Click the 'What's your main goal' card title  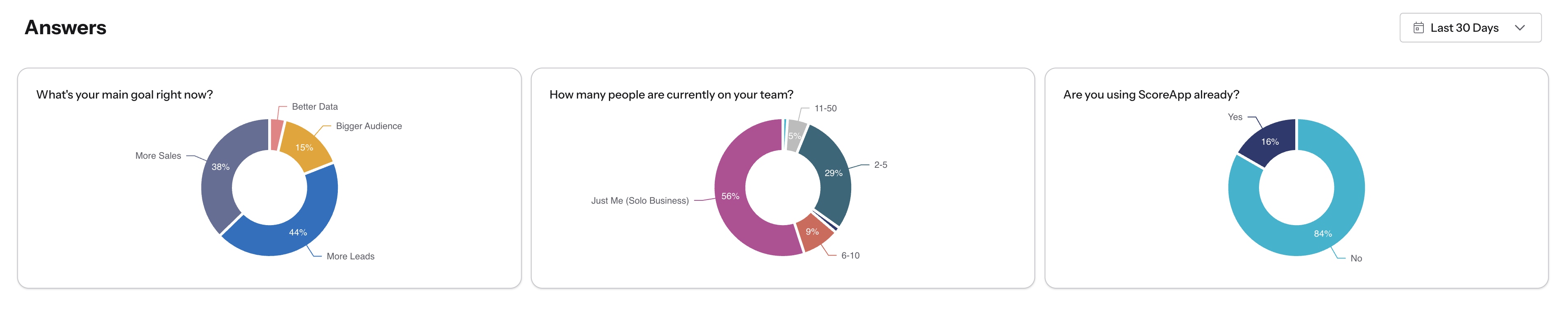click(x=124, y=94)
